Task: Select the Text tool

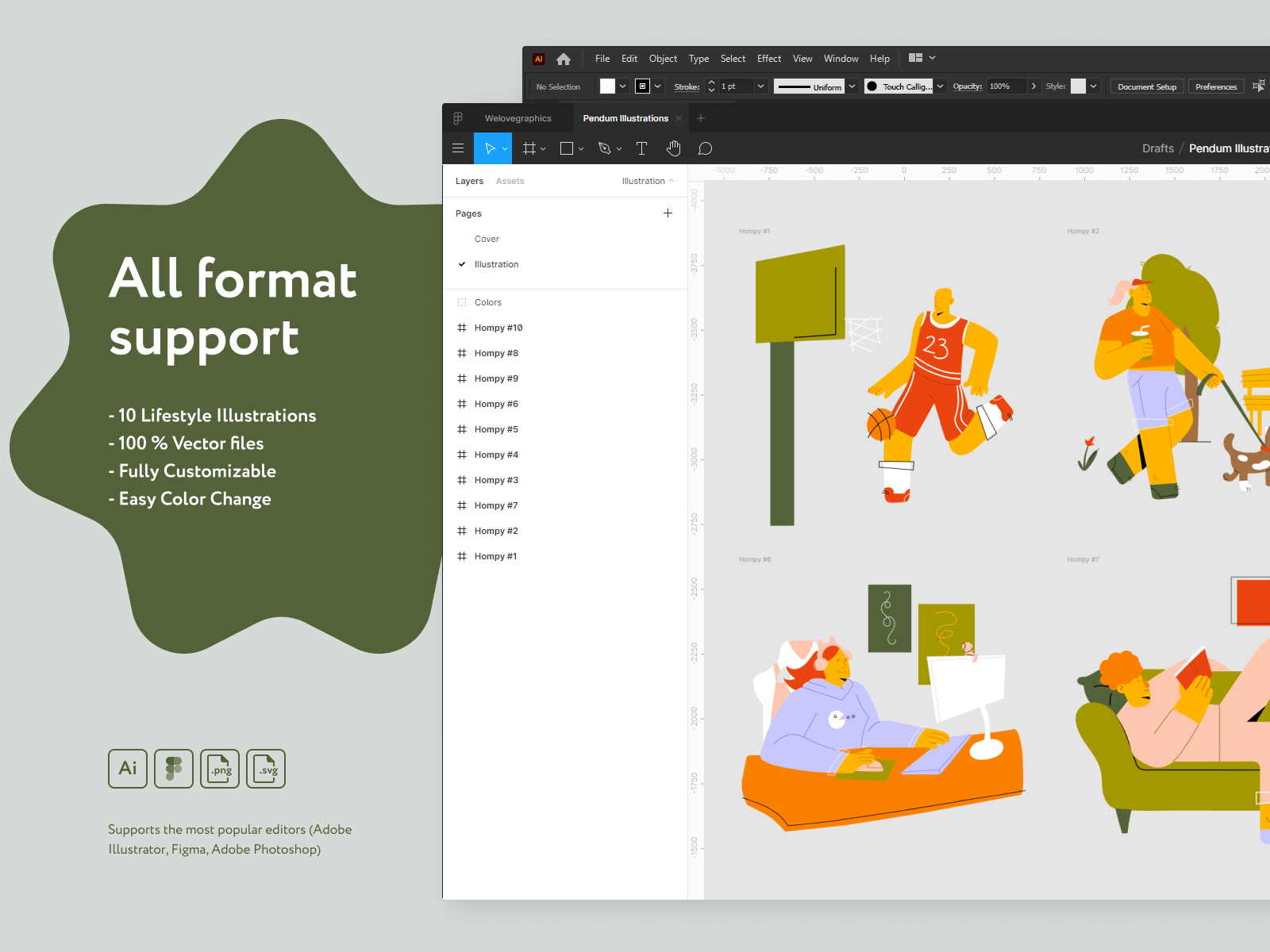Action: coord(641,148)
